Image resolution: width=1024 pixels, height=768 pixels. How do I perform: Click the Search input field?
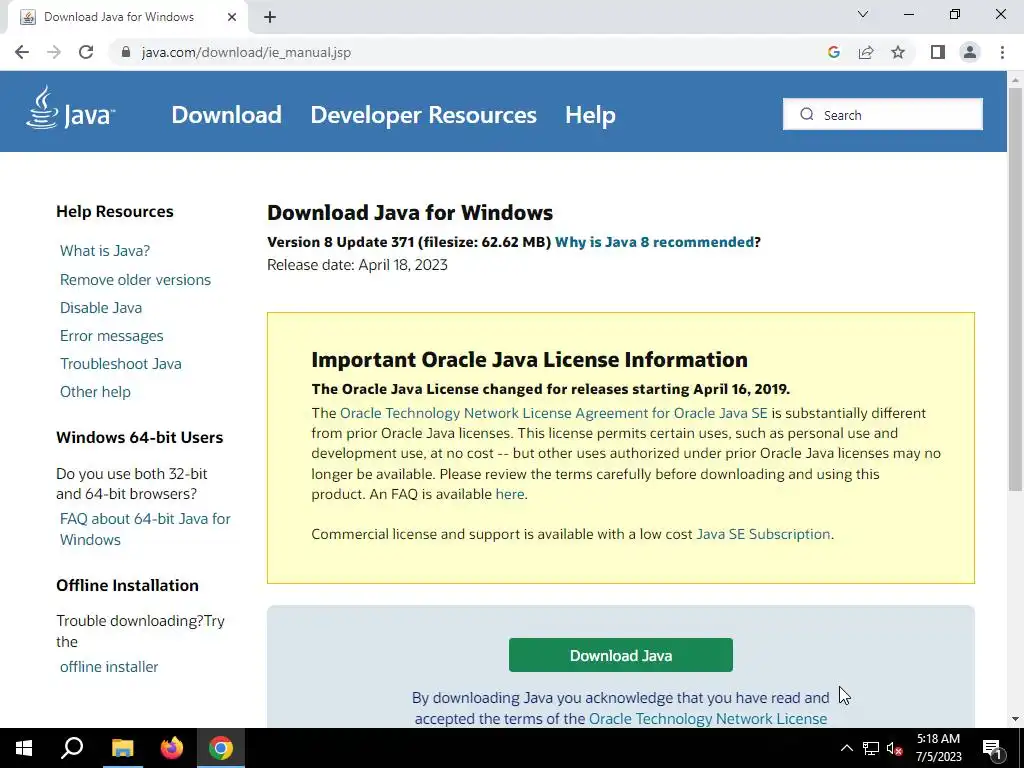[x=882, y=114]
